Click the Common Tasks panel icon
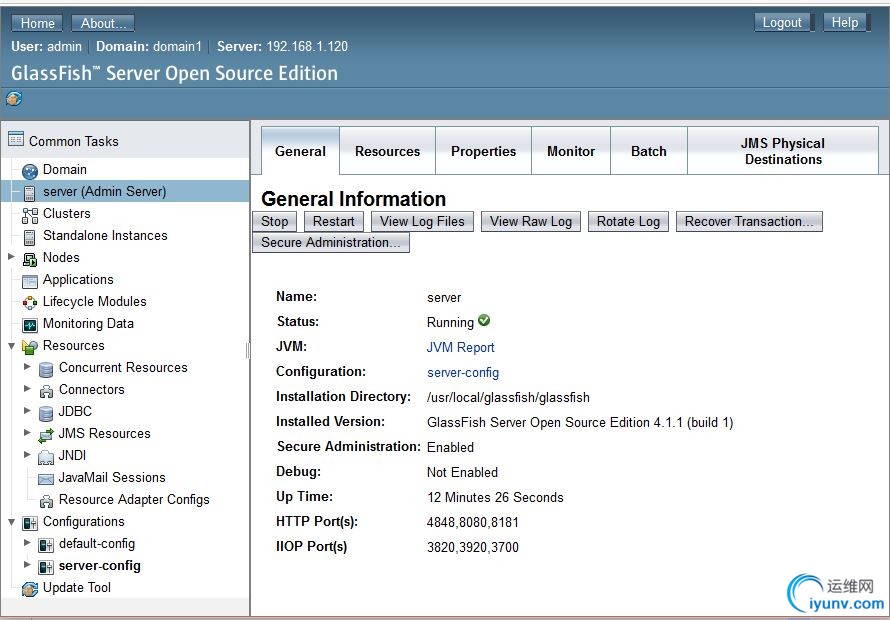890x620 pixels. click(x=16, y=139)
